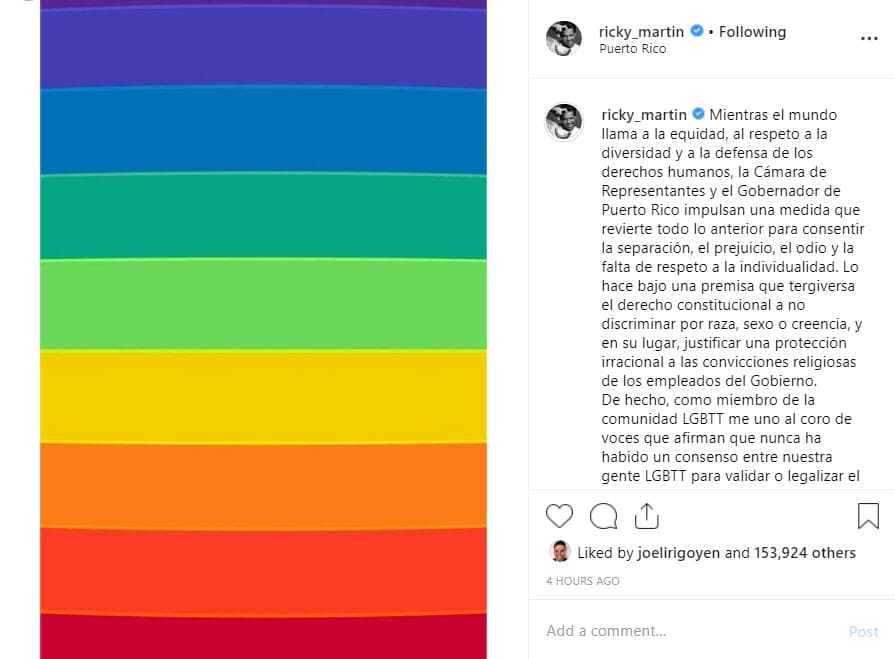Like the post with the heart icon
The height and width of the screenshot is (659, 895).
click(x=559, y=516)
